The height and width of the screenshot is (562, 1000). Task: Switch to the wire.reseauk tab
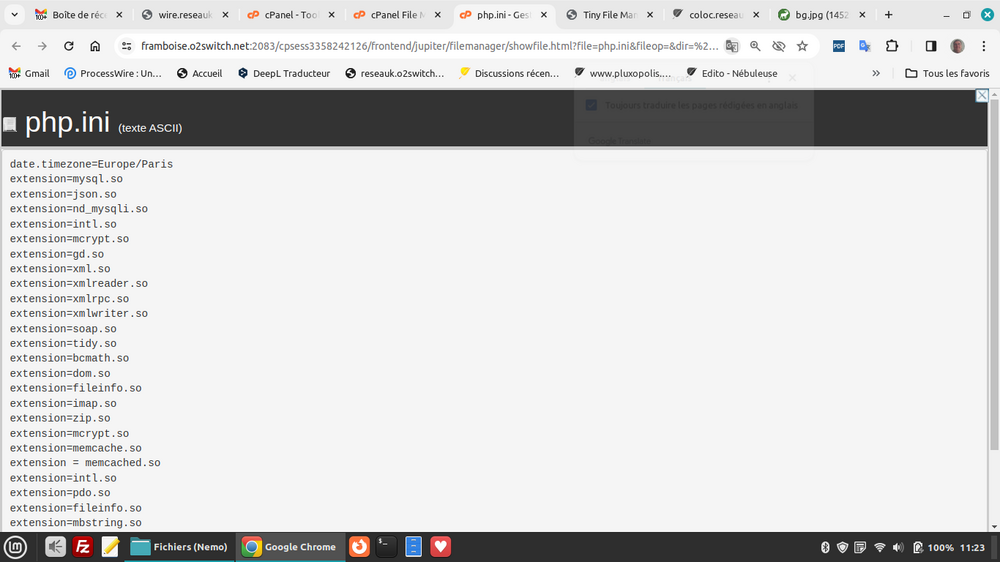pyautogui.click(x=185, y=15)
